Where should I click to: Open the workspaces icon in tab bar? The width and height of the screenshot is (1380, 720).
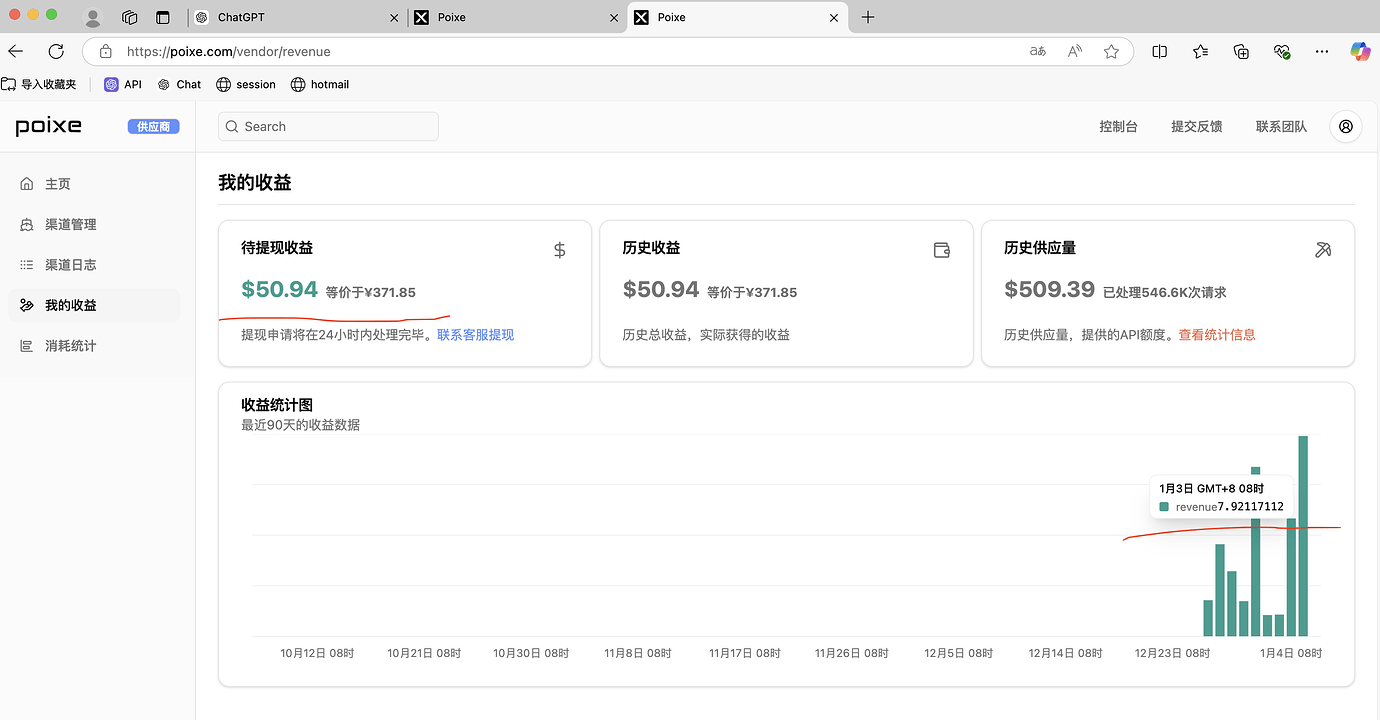point(129,17)
